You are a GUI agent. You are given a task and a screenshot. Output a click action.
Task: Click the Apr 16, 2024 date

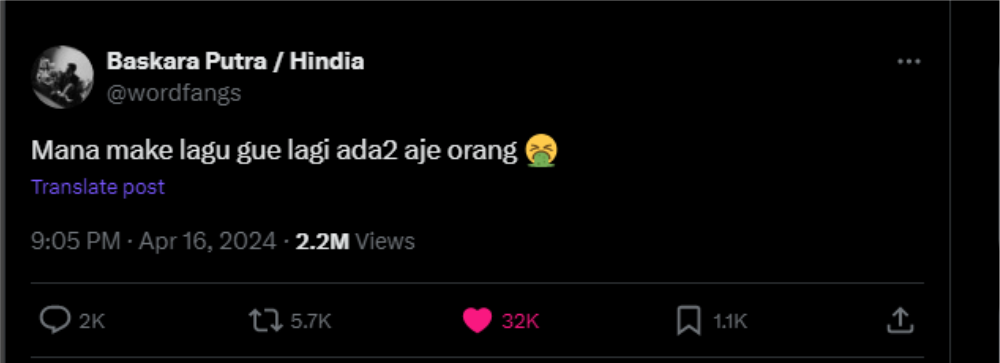click(207, 241)
